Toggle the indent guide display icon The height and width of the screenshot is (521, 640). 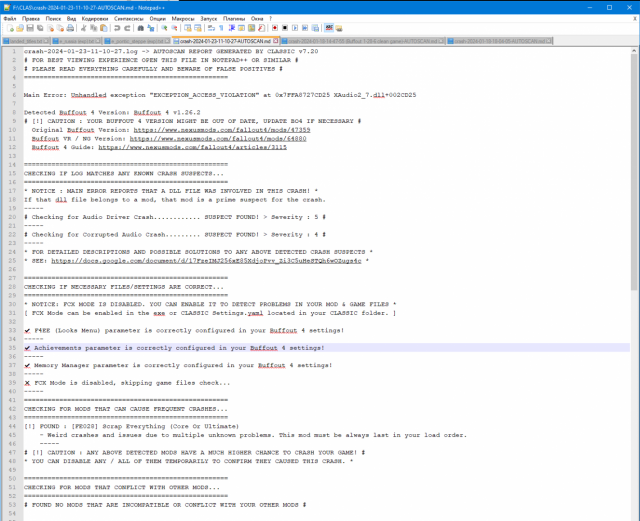point(231,28)
